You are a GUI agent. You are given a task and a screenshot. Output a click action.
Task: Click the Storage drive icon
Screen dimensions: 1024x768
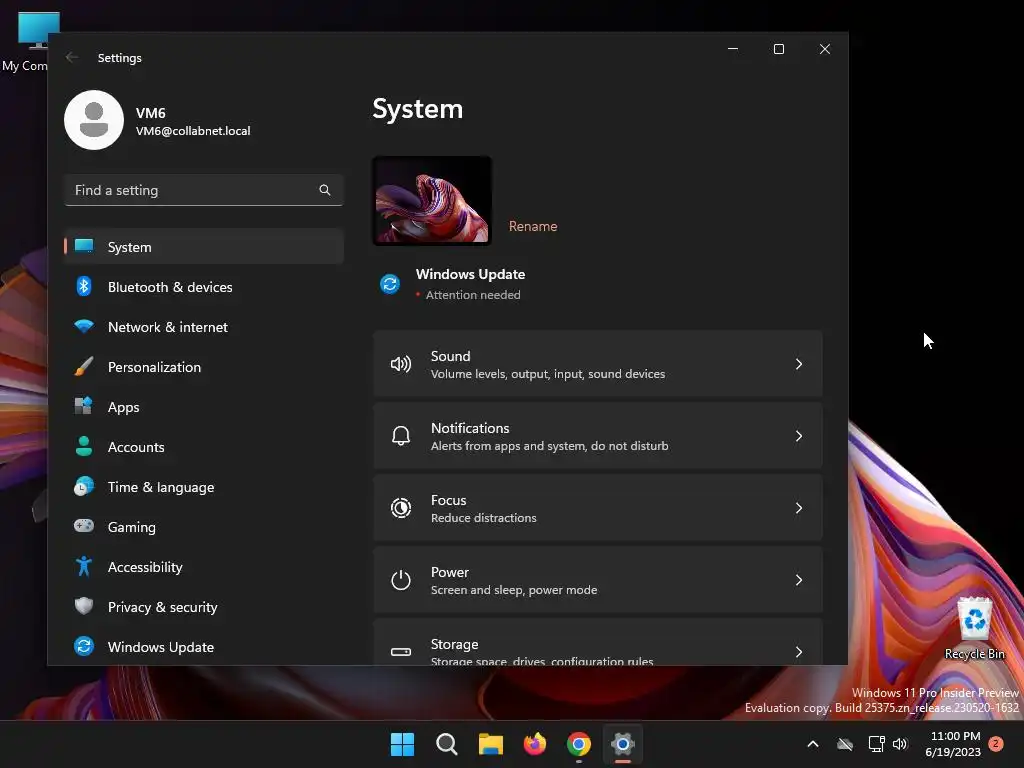(400, 652)
